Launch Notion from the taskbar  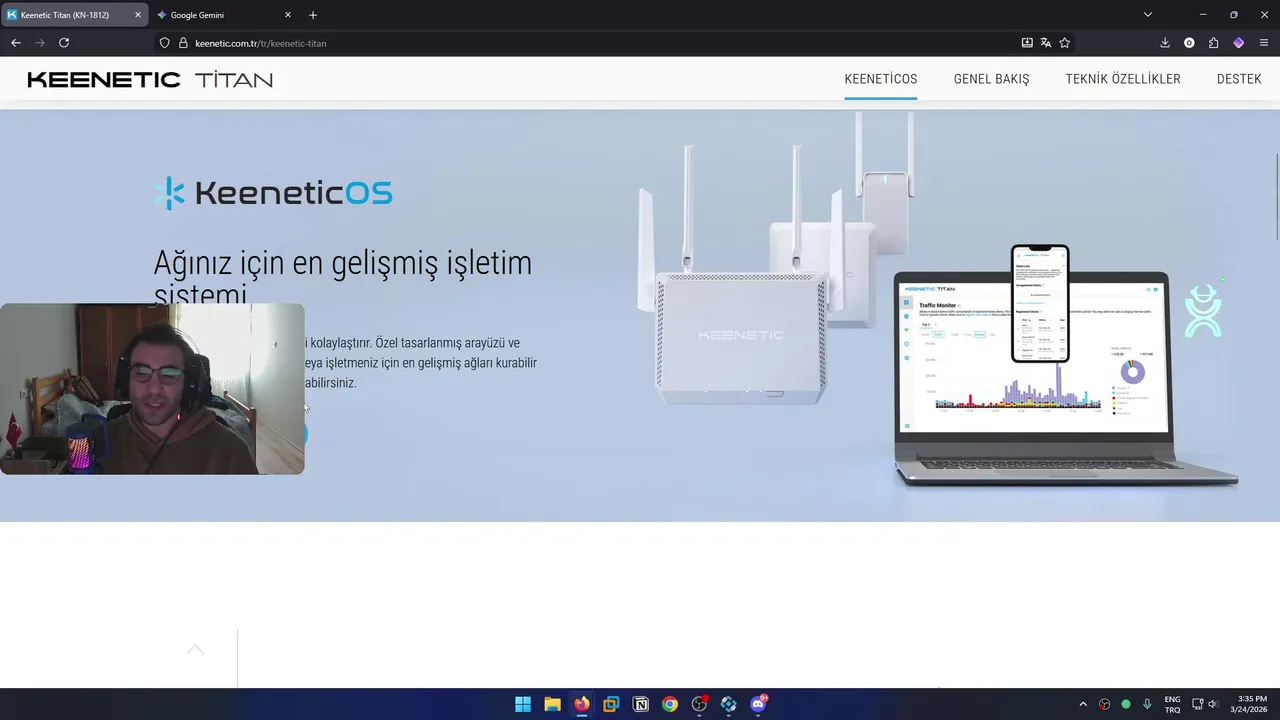click(x=640, y=704)
